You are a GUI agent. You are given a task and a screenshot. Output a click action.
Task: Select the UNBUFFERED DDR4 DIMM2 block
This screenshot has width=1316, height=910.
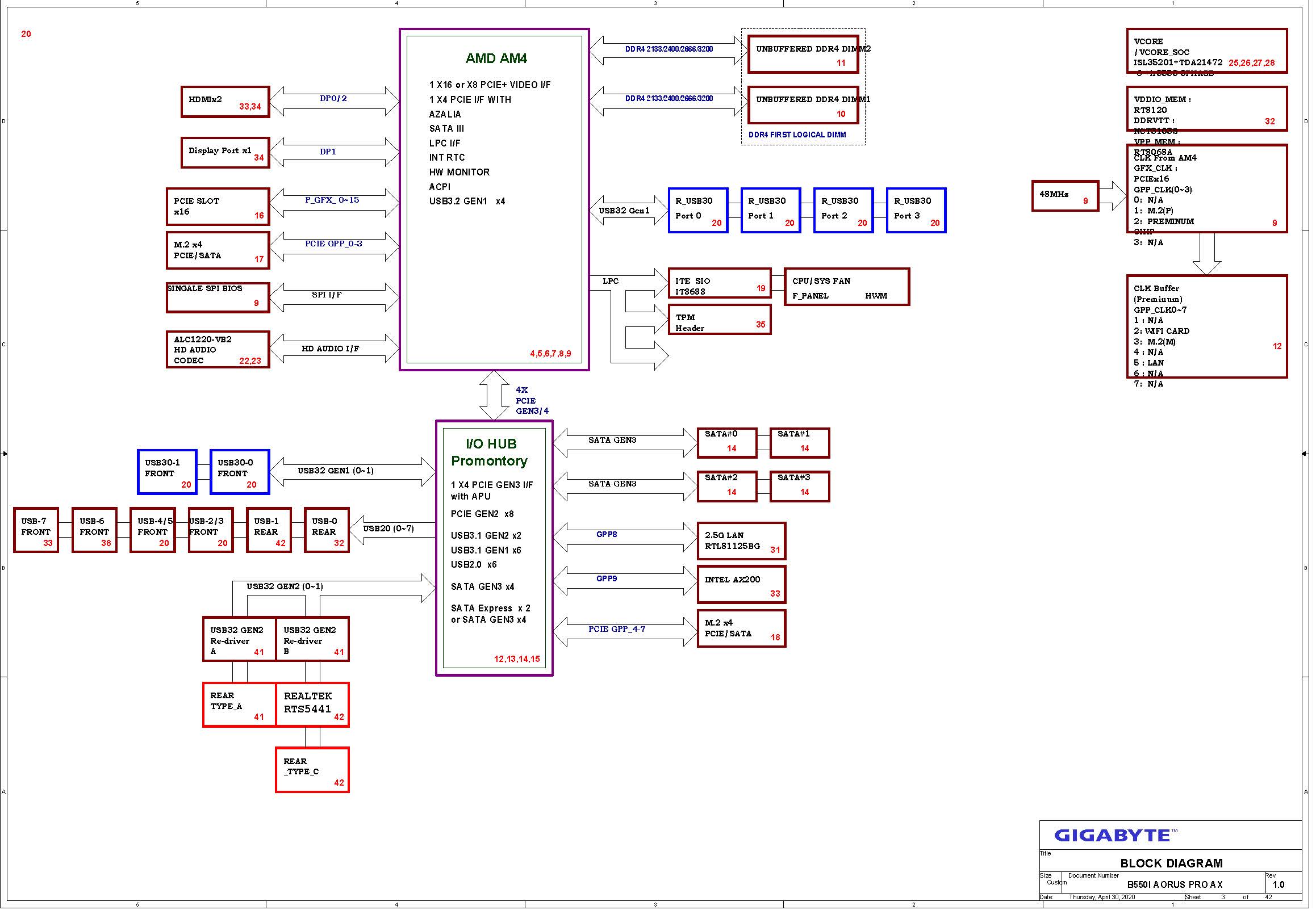tap(803, 54)
